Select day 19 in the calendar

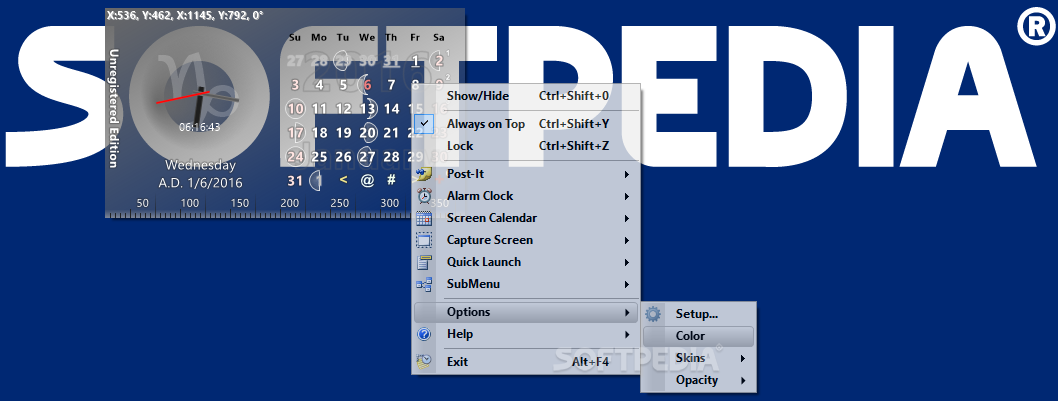(x=343, y=133)
